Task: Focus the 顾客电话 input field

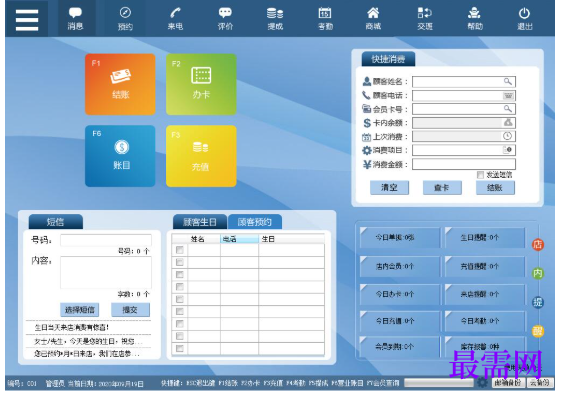Action: point(464,96)
